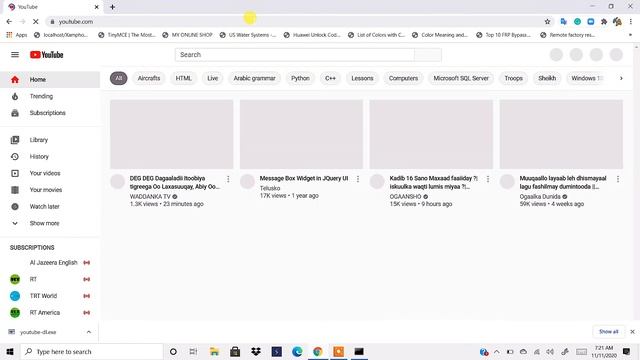Open Dropbox from taskbar
Viewport: 640px width, 360px height.
click(x=256, y=351)
